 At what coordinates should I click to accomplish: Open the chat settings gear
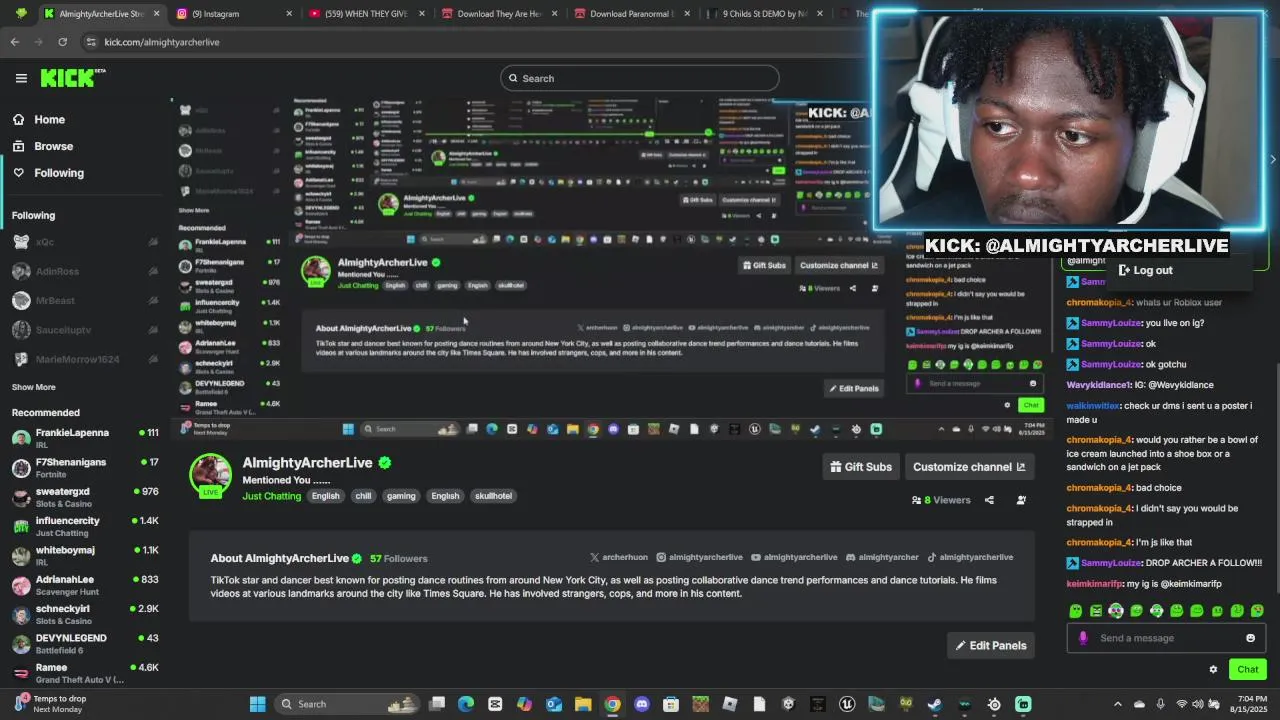1213,670
